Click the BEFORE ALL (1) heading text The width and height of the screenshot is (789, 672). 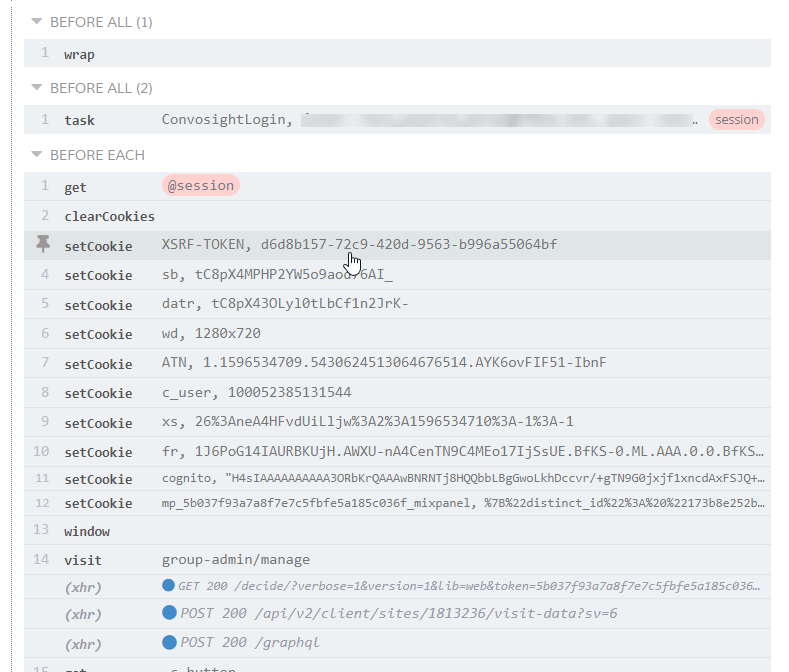[x=101, y=22]
